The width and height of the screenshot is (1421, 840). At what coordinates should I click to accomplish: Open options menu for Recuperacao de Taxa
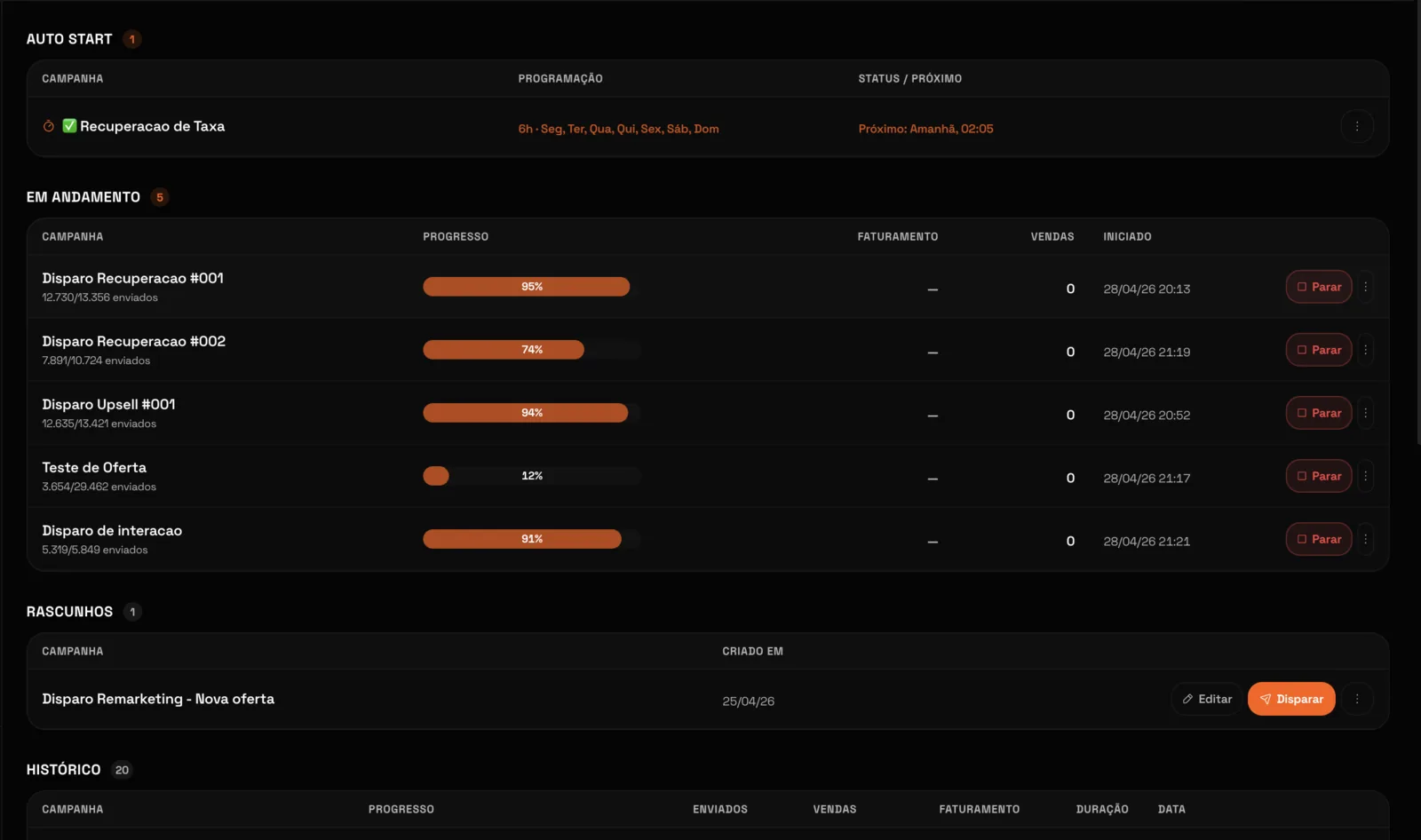tap(1356, 126)
